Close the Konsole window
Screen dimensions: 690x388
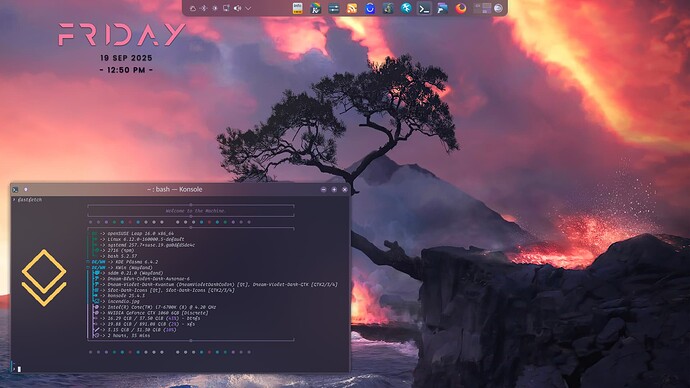click(345, 190)
